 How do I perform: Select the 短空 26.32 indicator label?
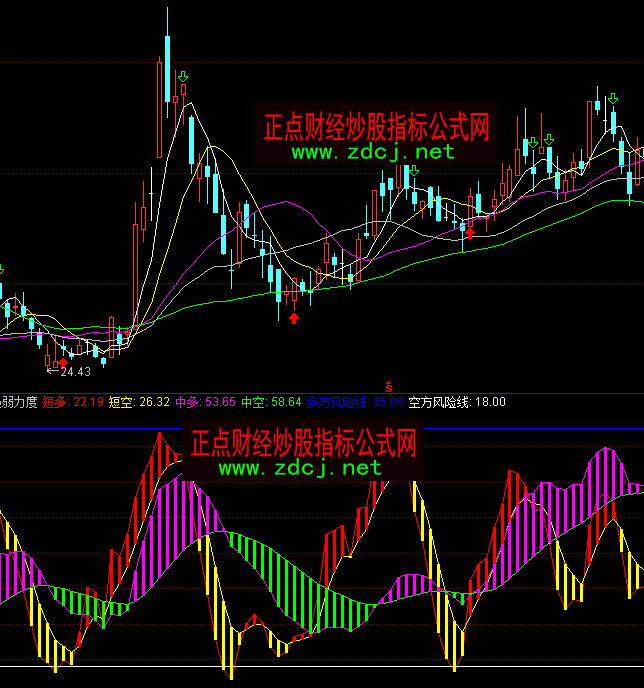click(x=139, y=402)
